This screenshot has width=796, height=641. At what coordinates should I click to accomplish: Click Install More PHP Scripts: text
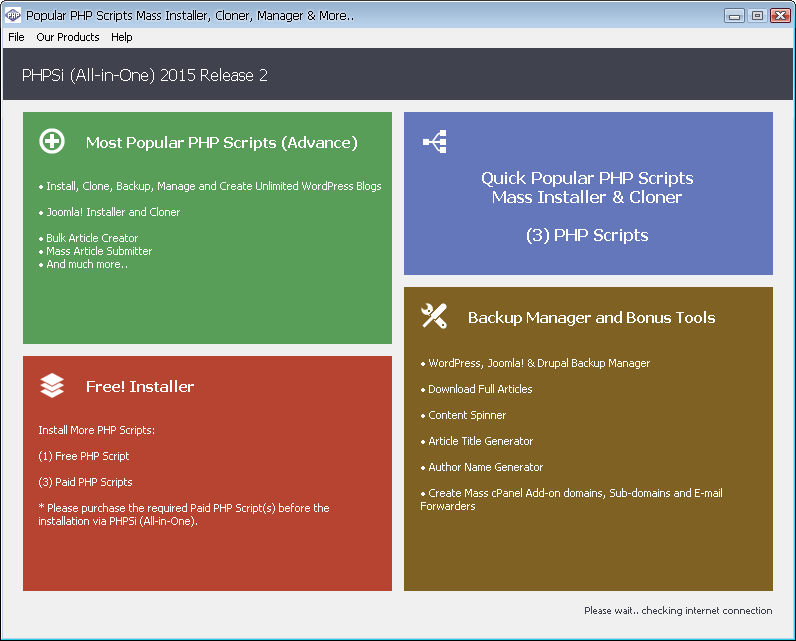tap(96, 430)
